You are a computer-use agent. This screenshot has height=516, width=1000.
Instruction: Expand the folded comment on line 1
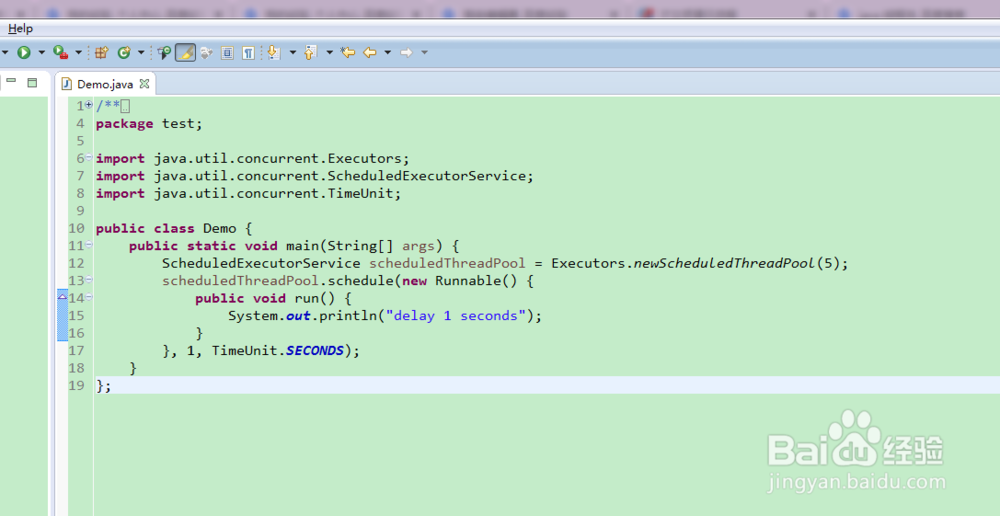tap(89, 105)
